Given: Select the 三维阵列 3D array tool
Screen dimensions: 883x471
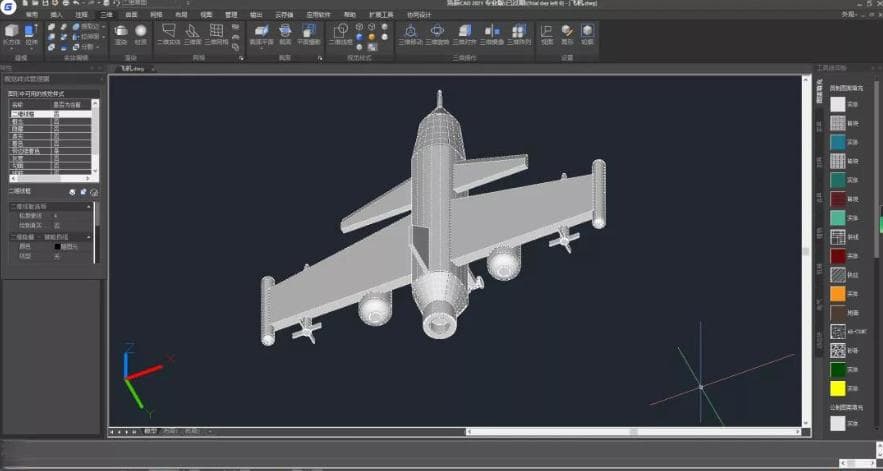Looking at the screenshot, I should coord(519,34).
